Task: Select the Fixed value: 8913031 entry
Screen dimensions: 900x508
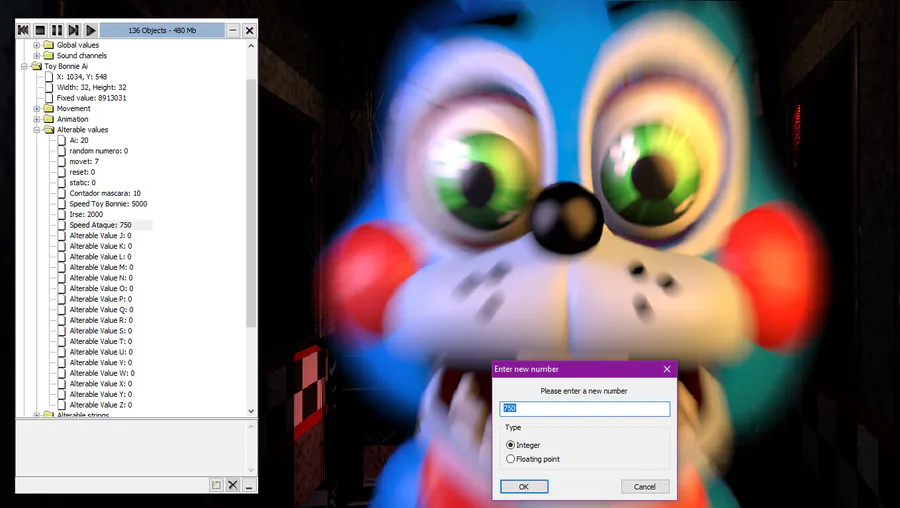Action: [91, 98]
